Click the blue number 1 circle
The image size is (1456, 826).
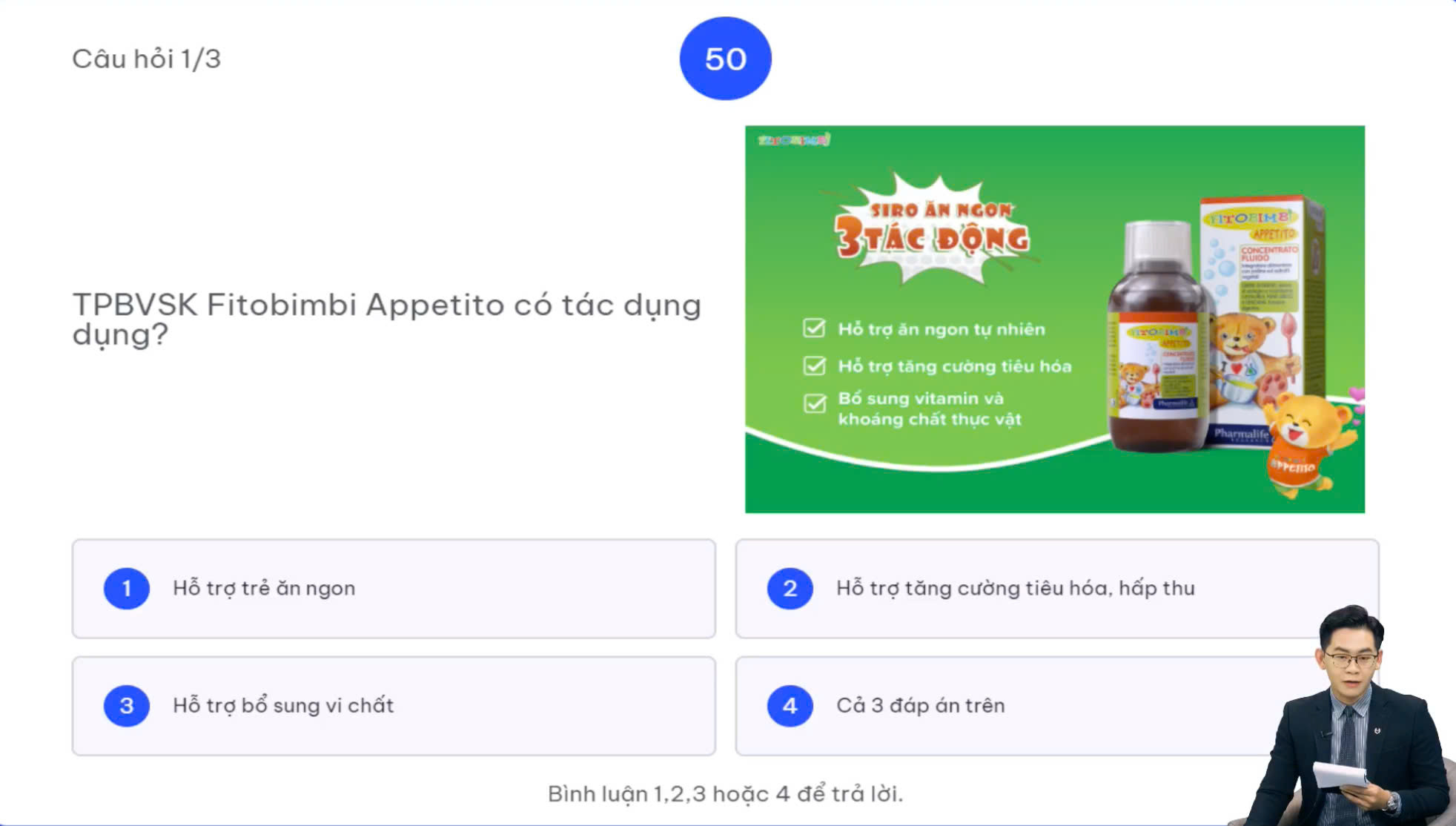click(x=127, y=589)
